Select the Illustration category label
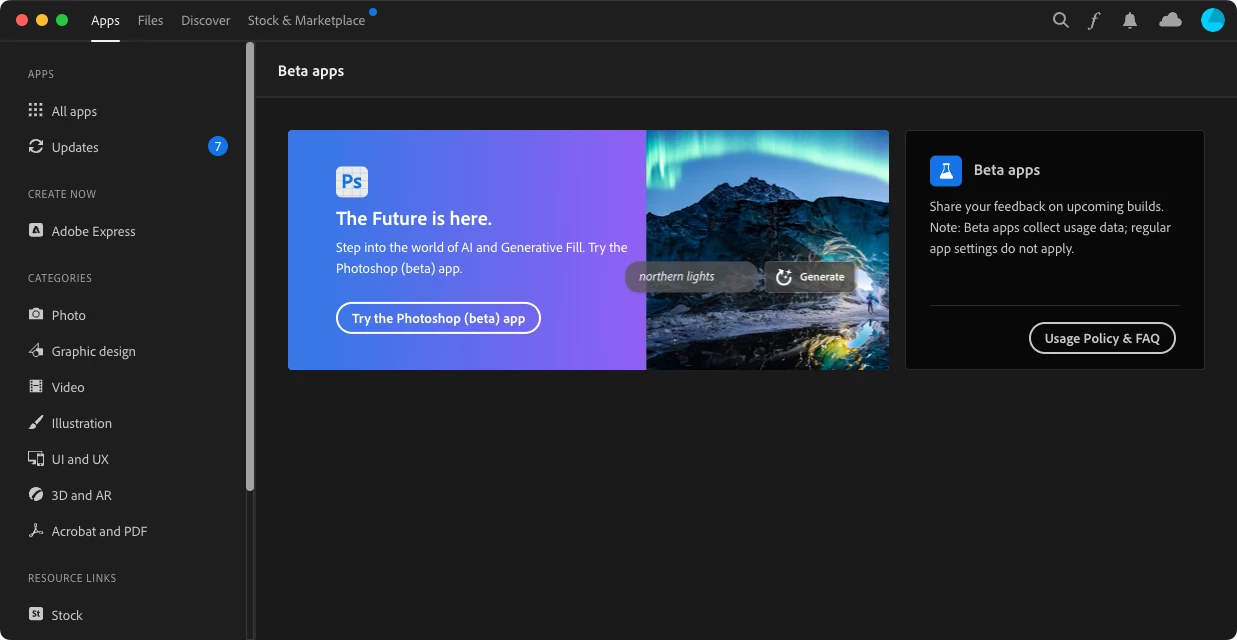 [82, 423]
